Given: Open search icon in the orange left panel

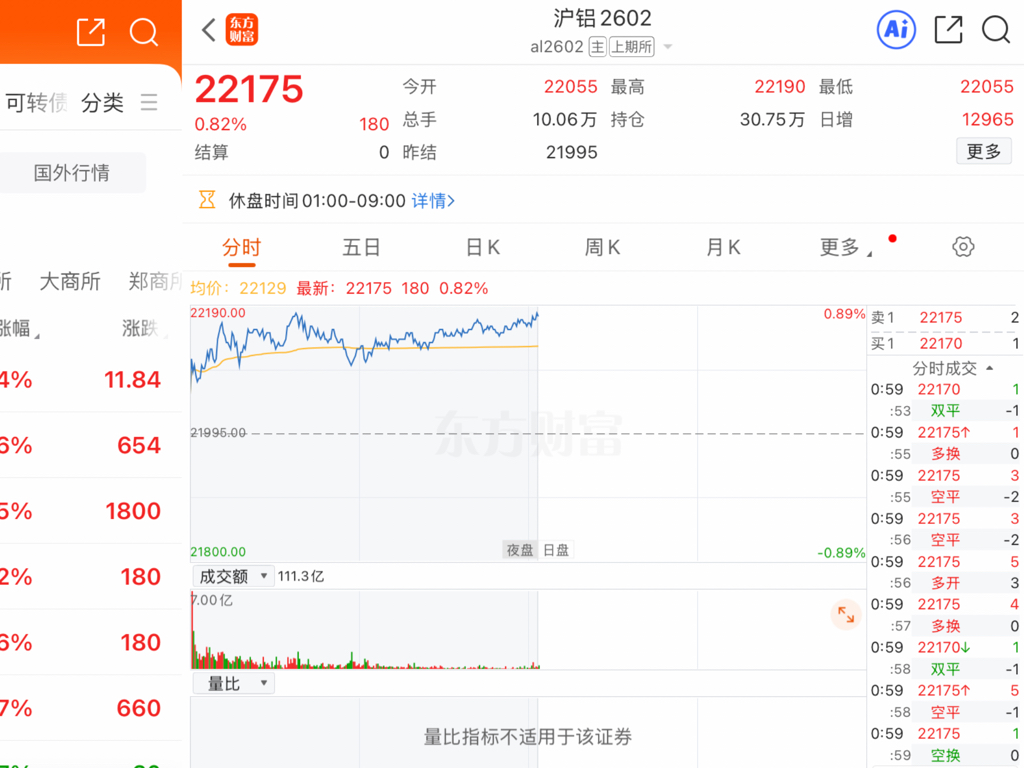Looking at the screenshot, I should tap(143, 32).
